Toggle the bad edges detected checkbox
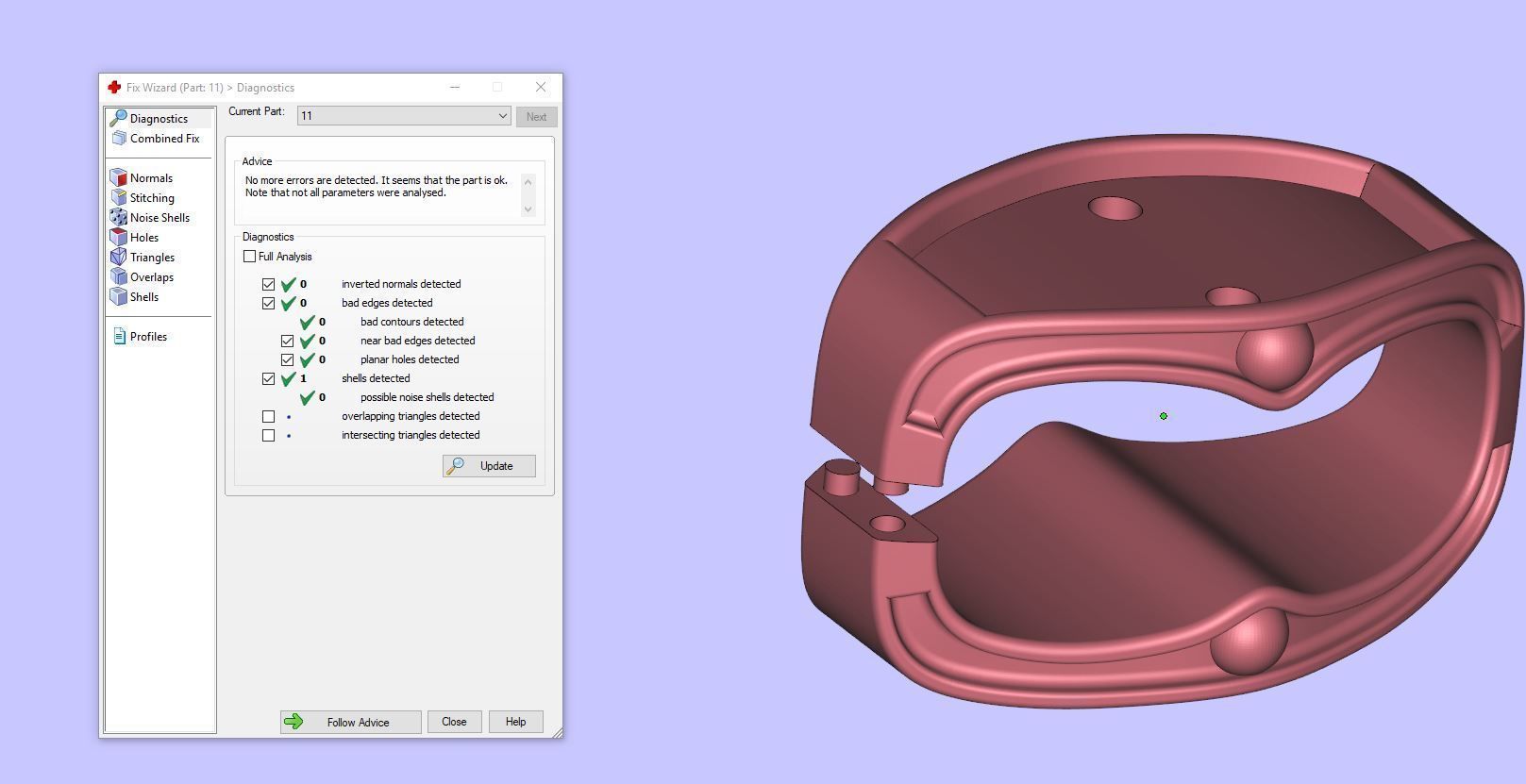 [x=268, y=303]
